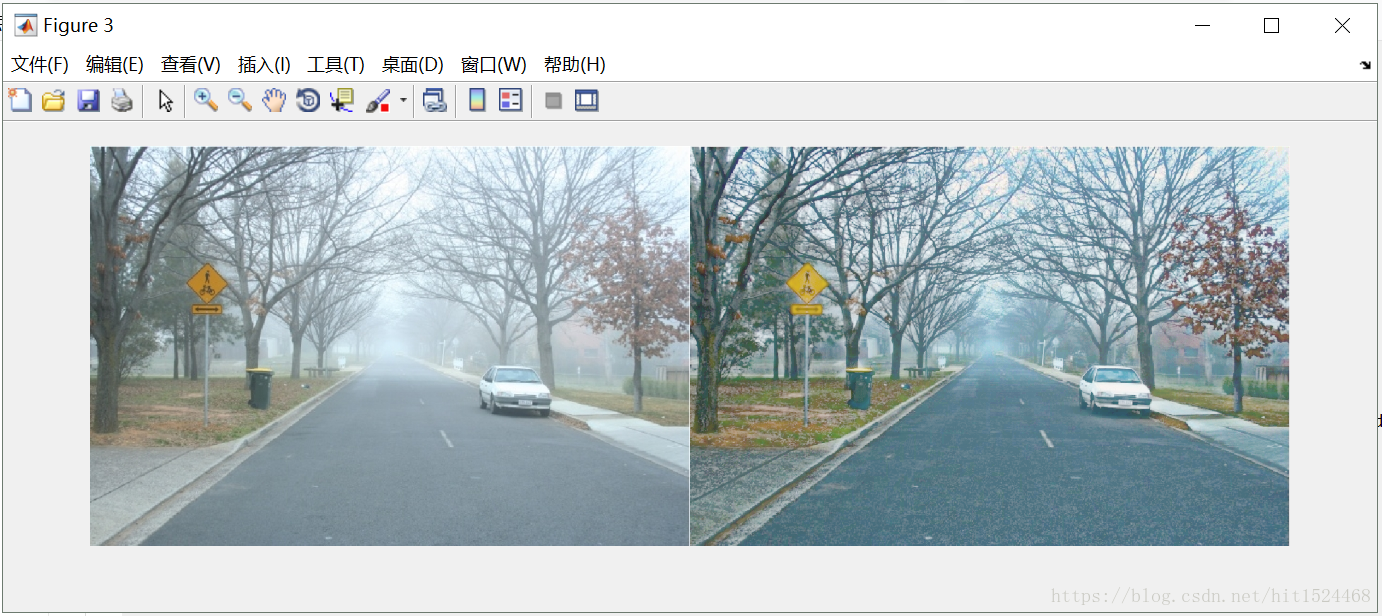Click the Link Plot icon

[434, 100]
